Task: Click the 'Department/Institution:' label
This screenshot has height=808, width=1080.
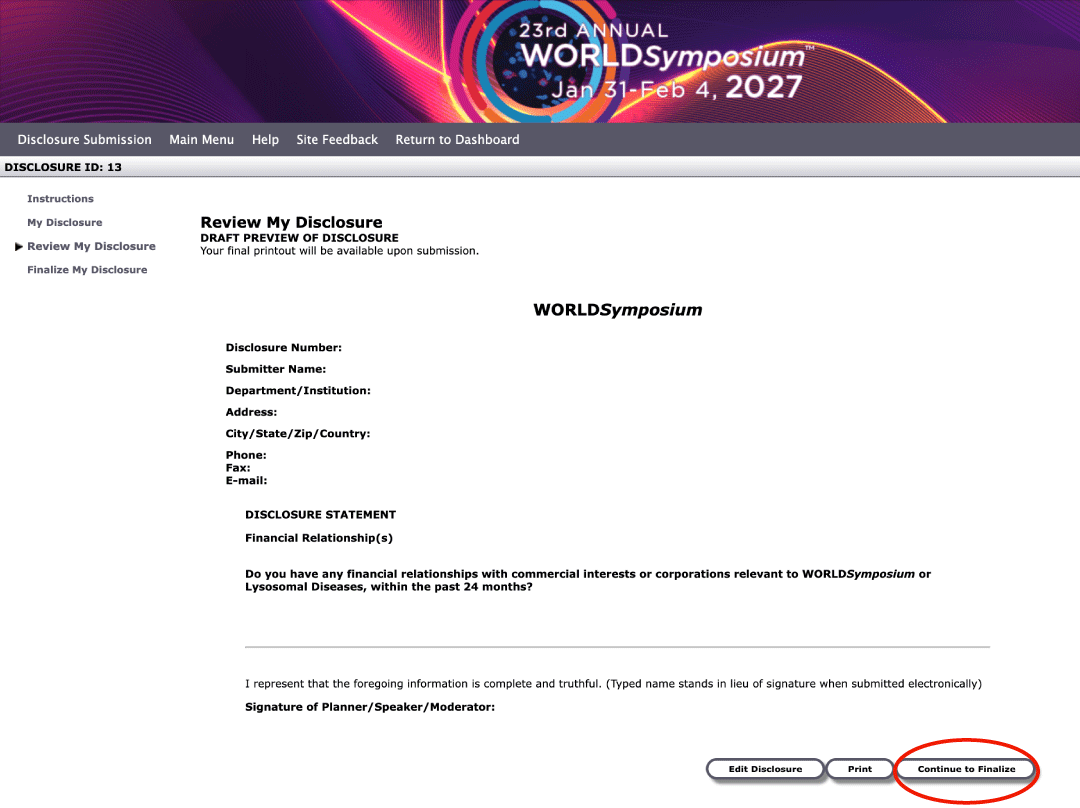Action: (298, 391)
